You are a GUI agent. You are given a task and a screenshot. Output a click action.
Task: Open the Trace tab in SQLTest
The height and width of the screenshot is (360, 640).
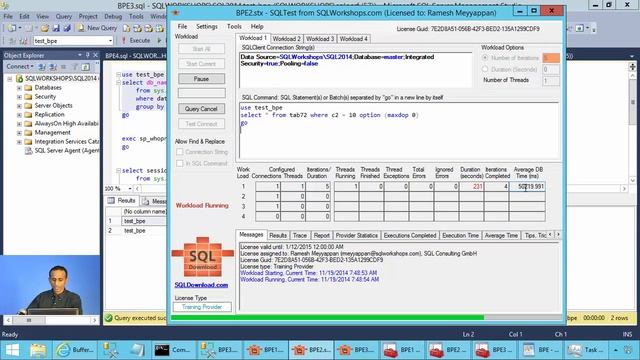point(300,236)
